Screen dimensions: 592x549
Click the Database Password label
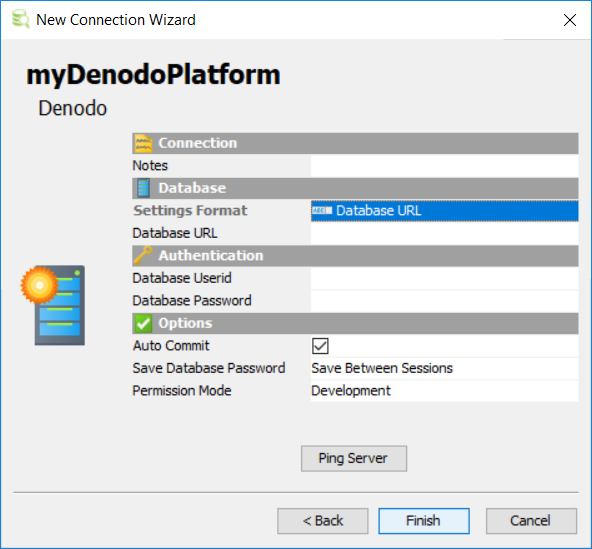[192, 301]
